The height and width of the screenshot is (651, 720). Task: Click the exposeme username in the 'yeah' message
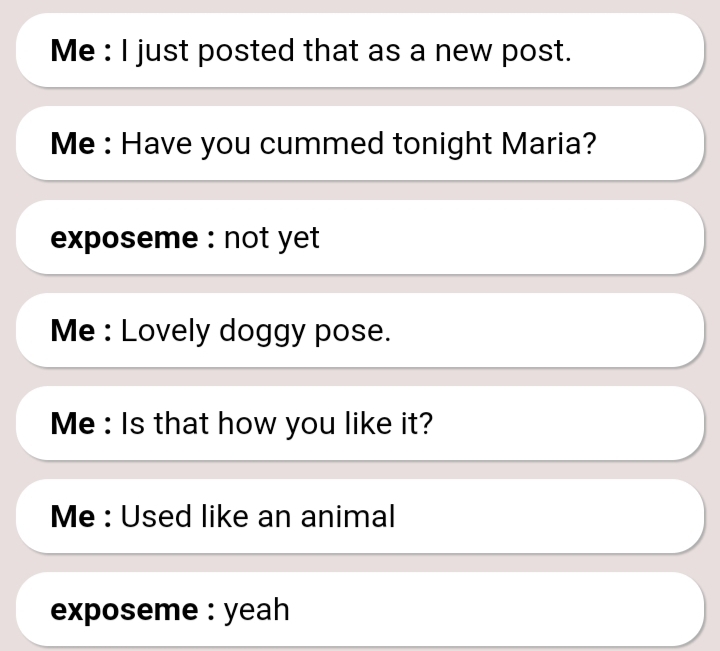pyautogui.click(x=125, y=610)
